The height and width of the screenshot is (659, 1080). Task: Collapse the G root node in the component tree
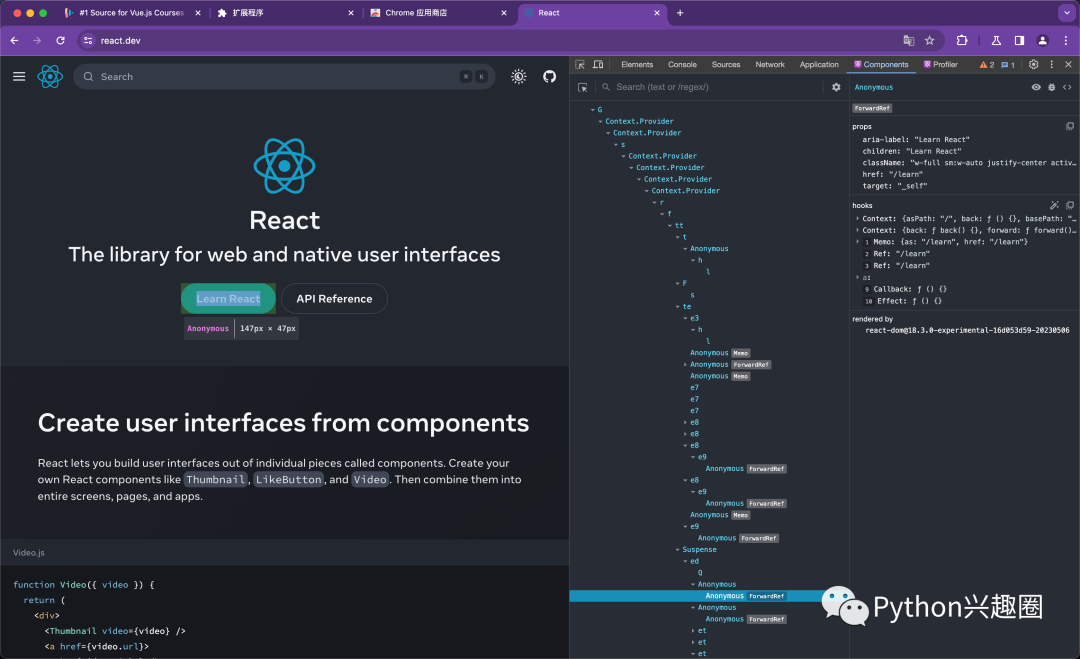point(592,109)
